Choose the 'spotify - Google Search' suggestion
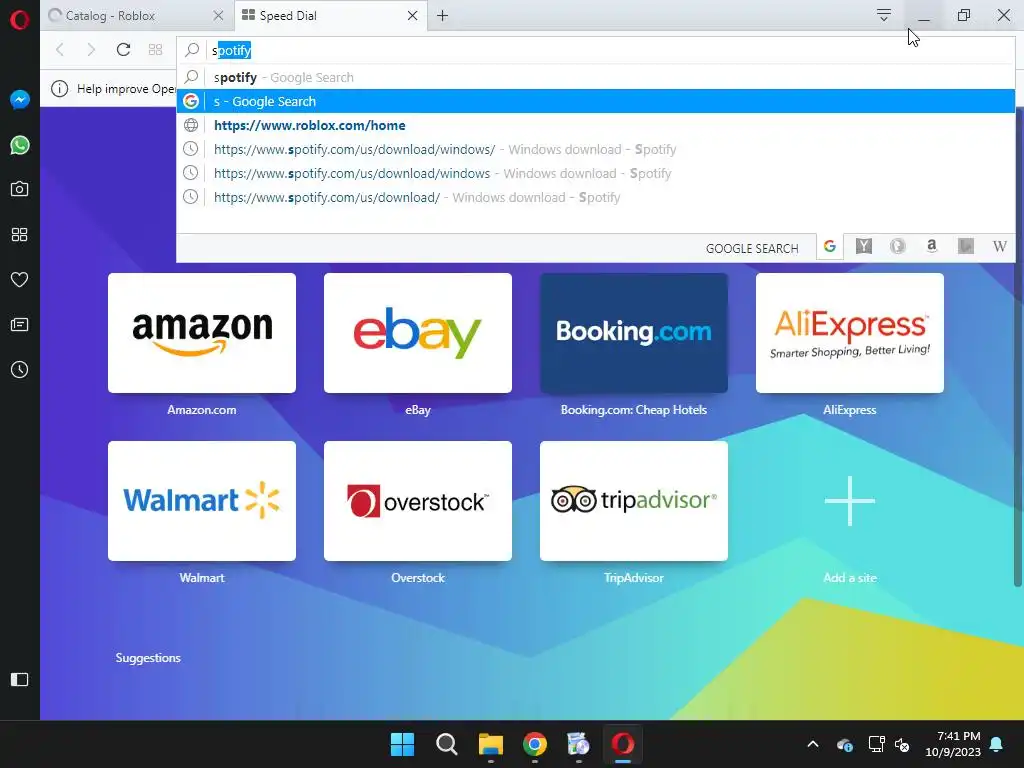 coord(596,78)
